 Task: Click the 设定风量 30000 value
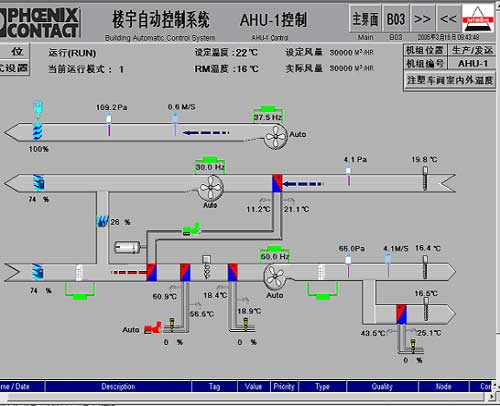click(x=351, y=52)
